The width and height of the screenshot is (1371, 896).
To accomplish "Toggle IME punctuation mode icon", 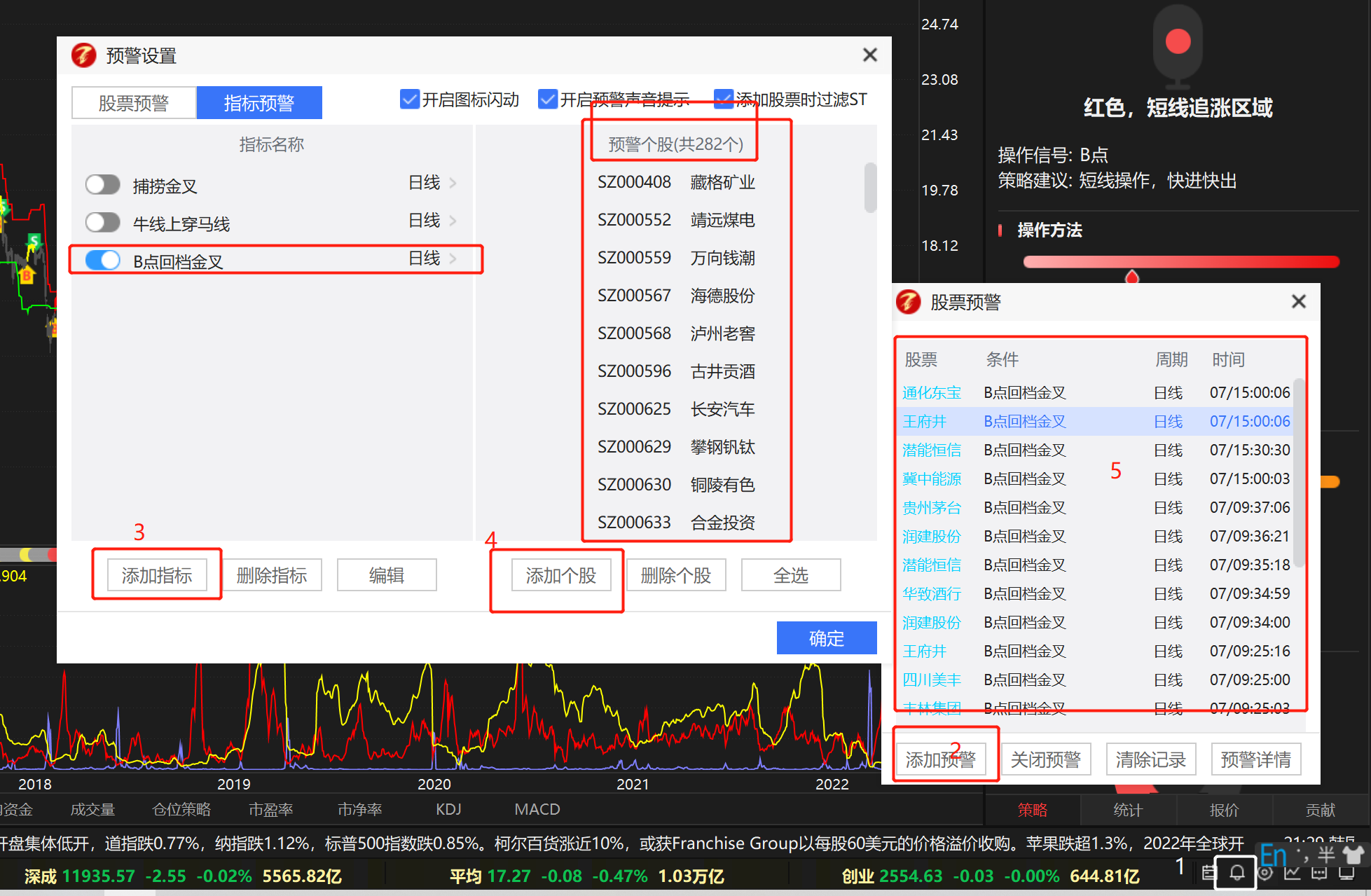I will coord(1302,855).
